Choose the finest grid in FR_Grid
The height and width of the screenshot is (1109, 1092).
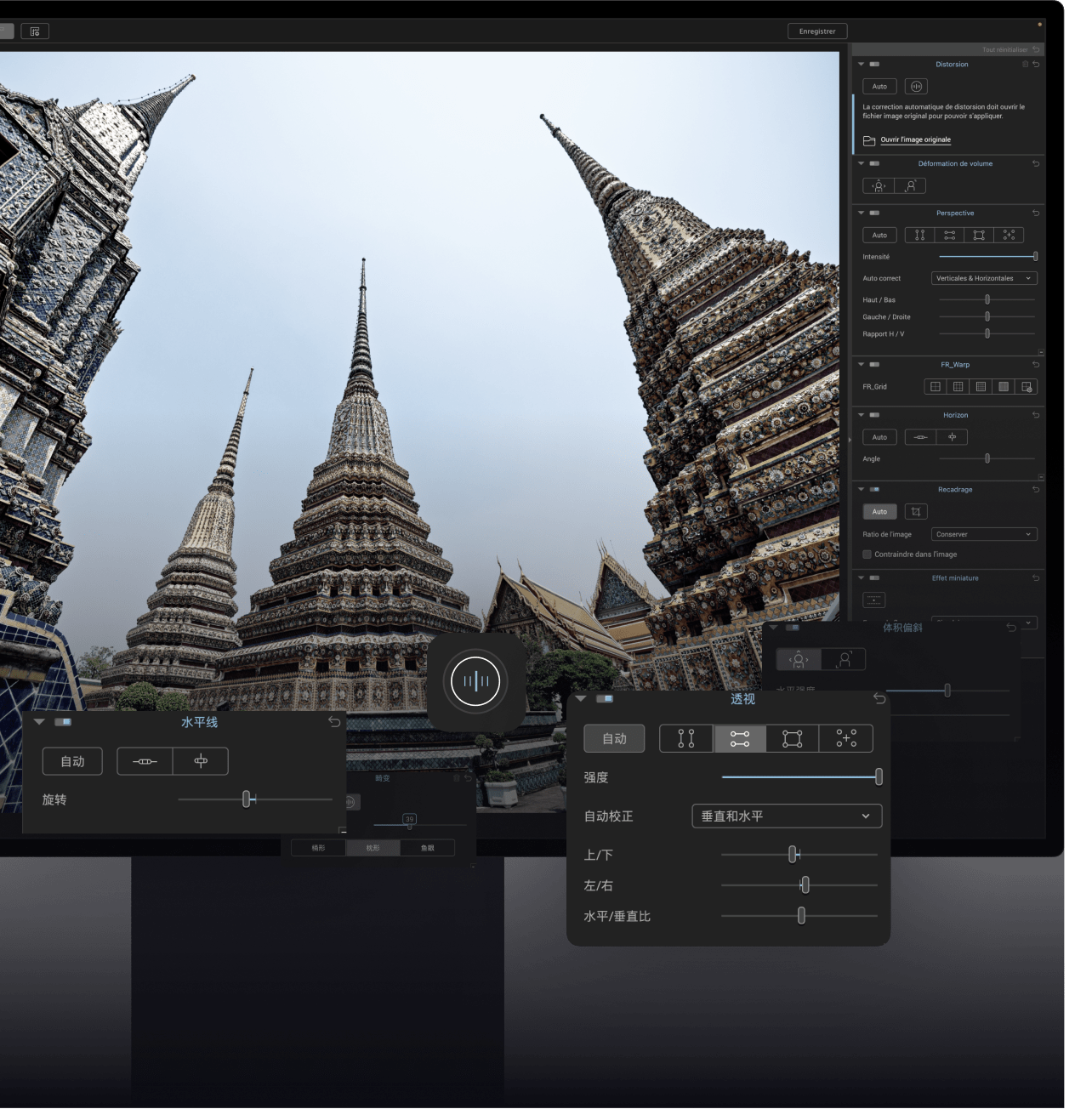coord(1004,387)
